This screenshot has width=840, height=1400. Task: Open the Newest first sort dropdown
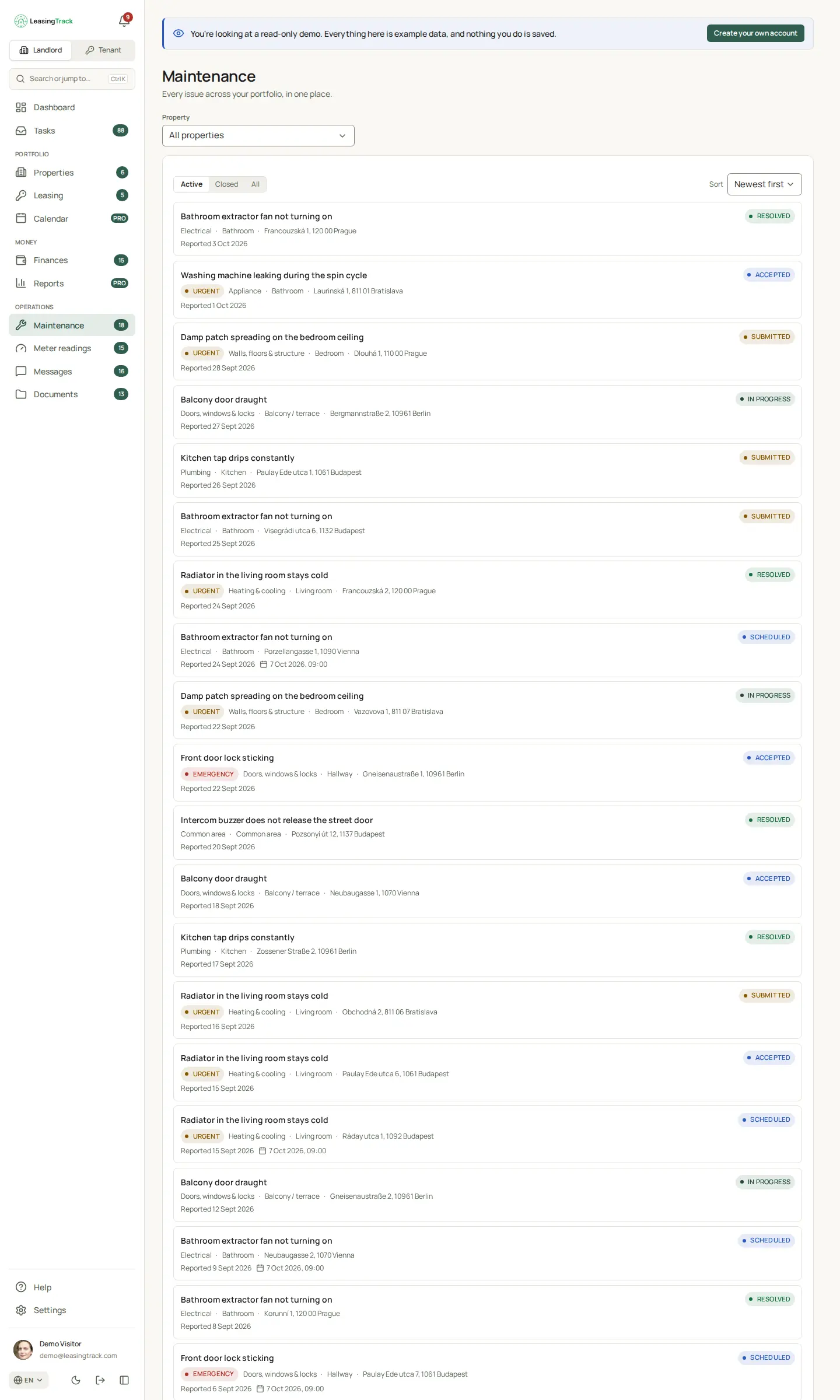coord(764,184)
